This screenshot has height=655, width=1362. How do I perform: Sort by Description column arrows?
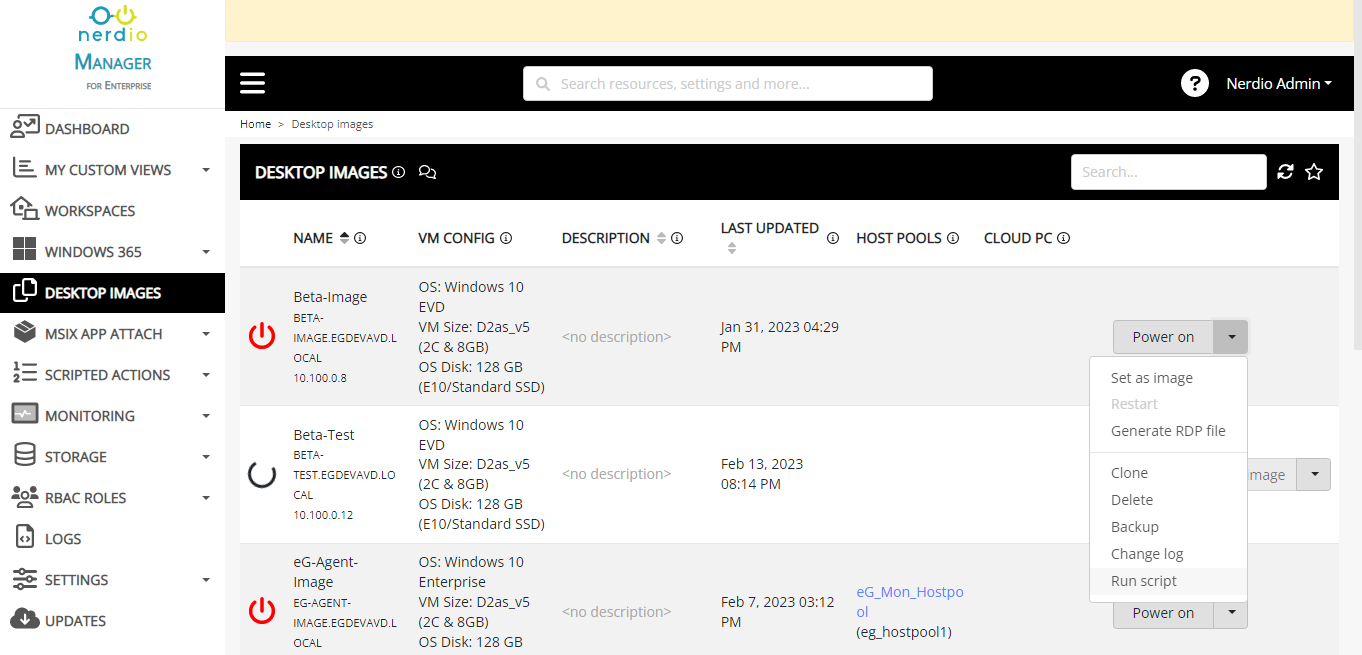pyautogui.click(x=660, y=238)
